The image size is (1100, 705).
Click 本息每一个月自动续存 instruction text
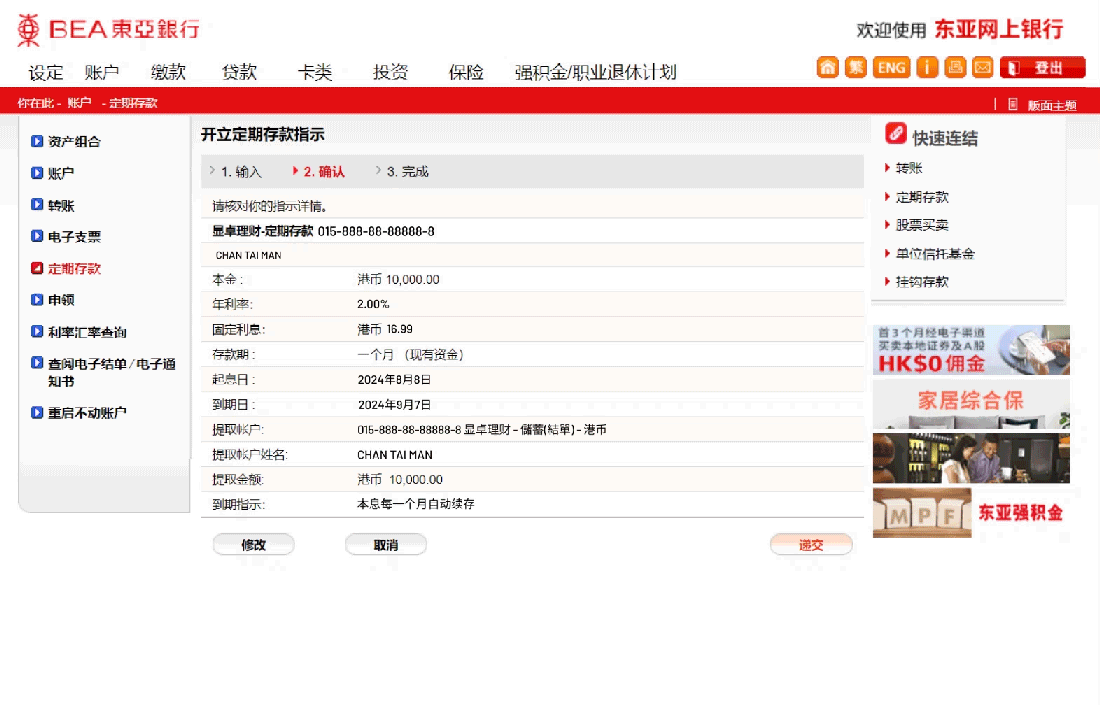pyautogui.click(x=416, y=504)
